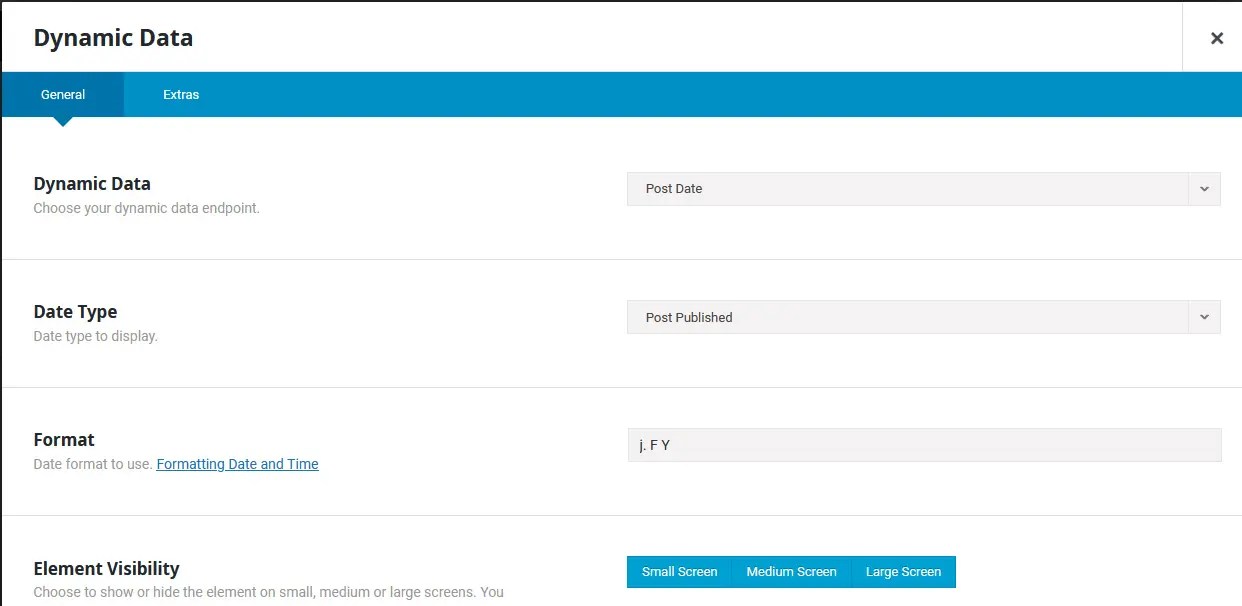Hide the element on medium screens

(x=791, y=571)
